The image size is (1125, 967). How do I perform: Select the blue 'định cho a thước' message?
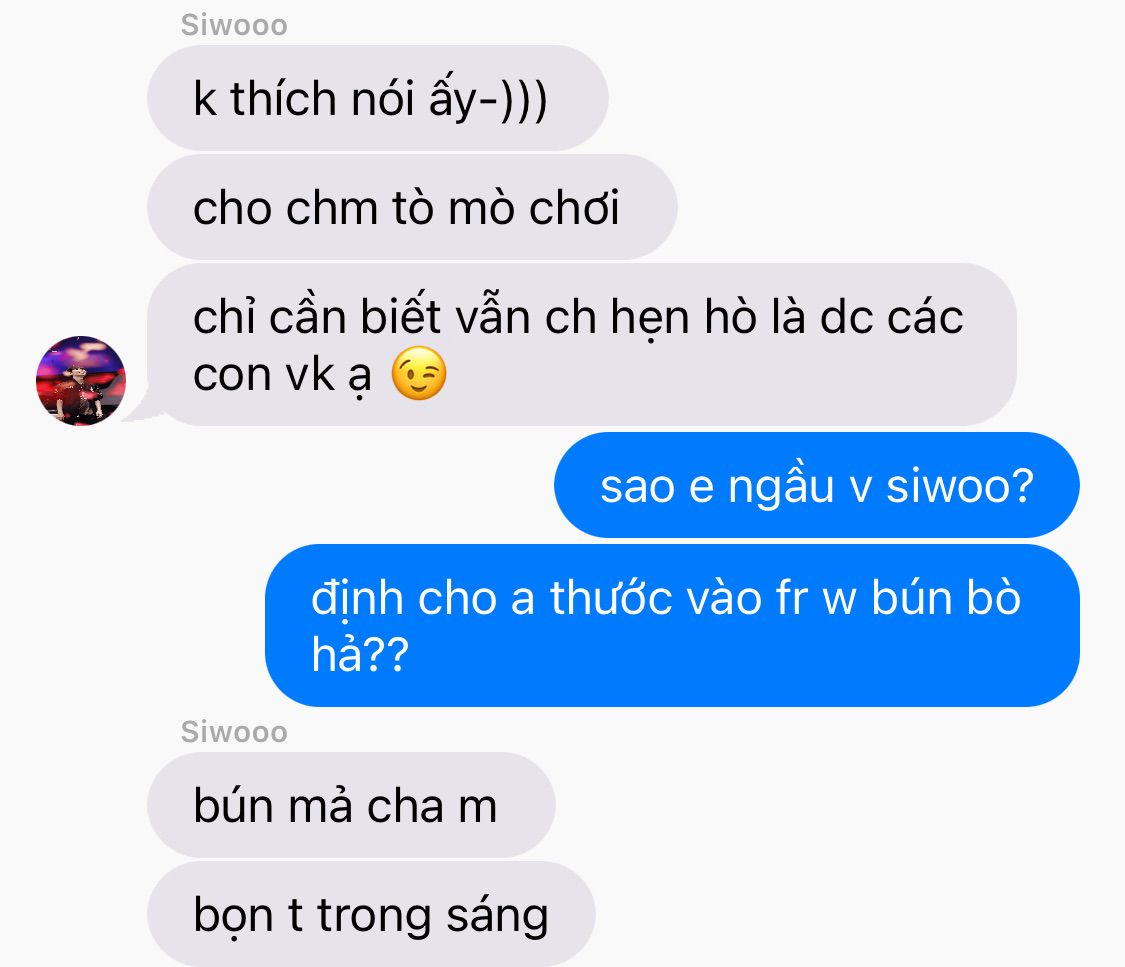[672, 626]
